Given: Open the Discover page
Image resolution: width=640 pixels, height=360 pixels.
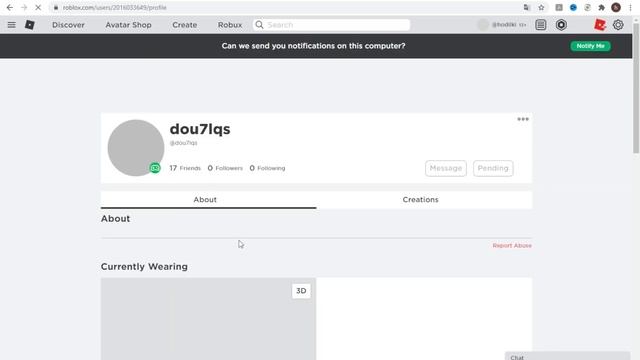Looking at the screenshot, I should tap(68, 25).
